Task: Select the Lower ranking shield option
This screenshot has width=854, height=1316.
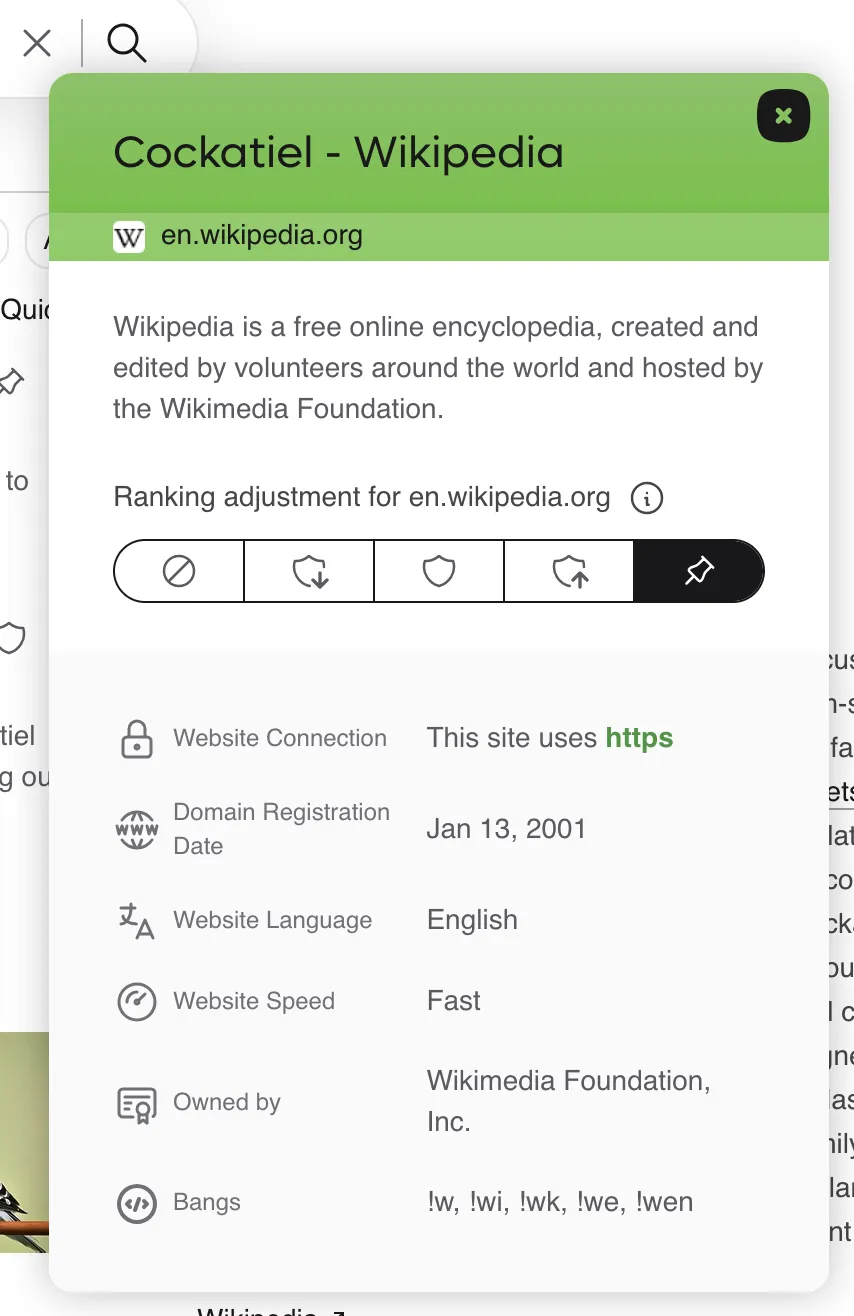Action: [x=309, y=571]
